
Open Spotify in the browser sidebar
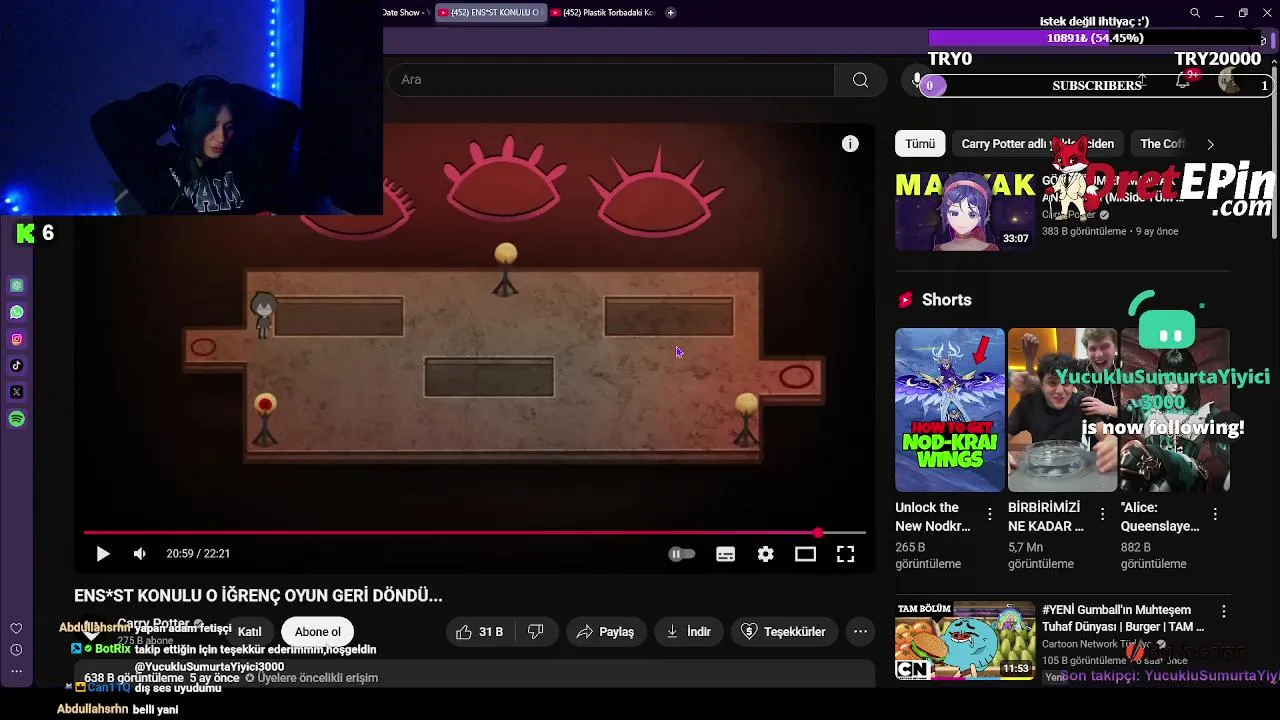pos(17,419)
